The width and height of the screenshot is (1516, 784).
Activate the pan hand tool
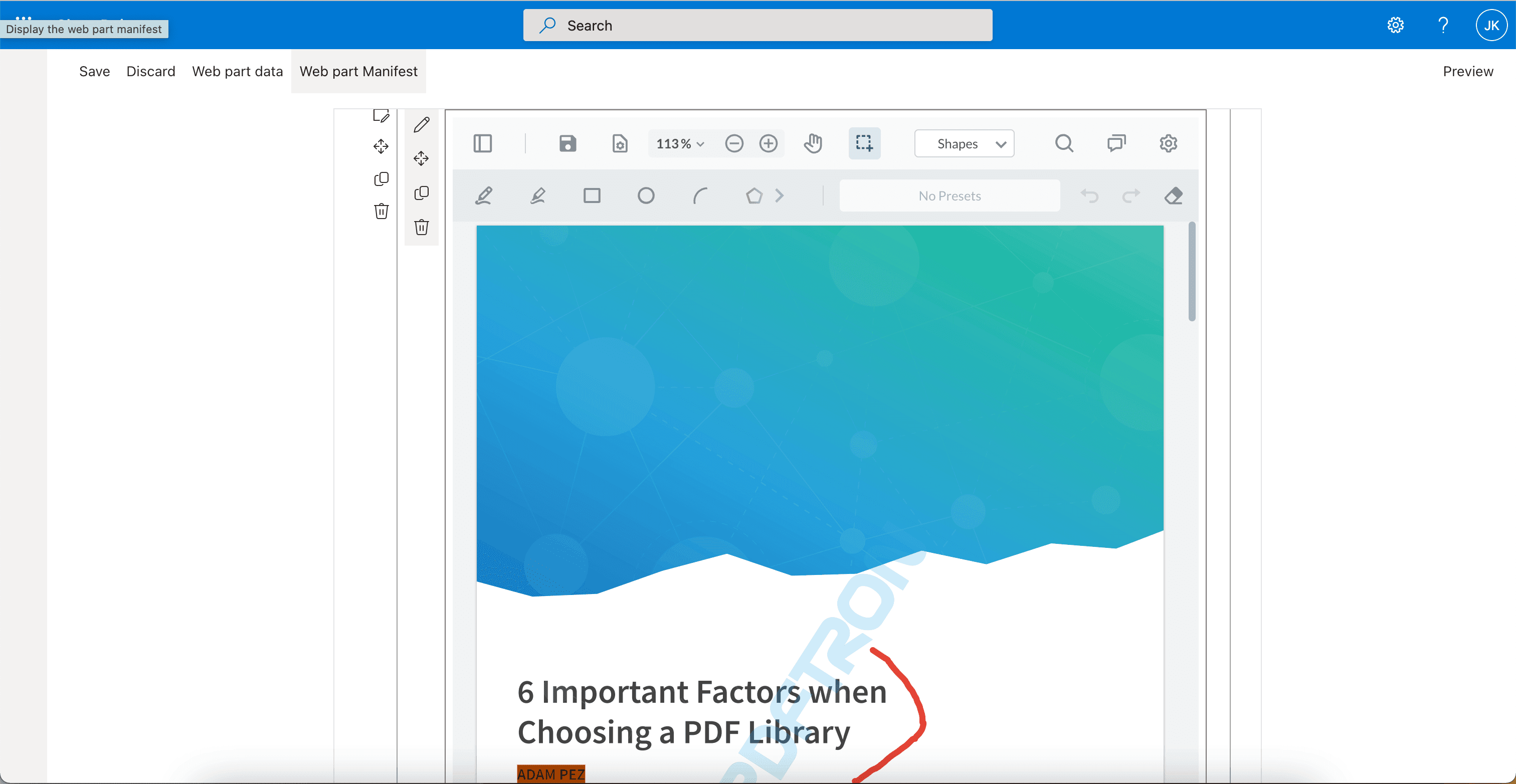813,143
